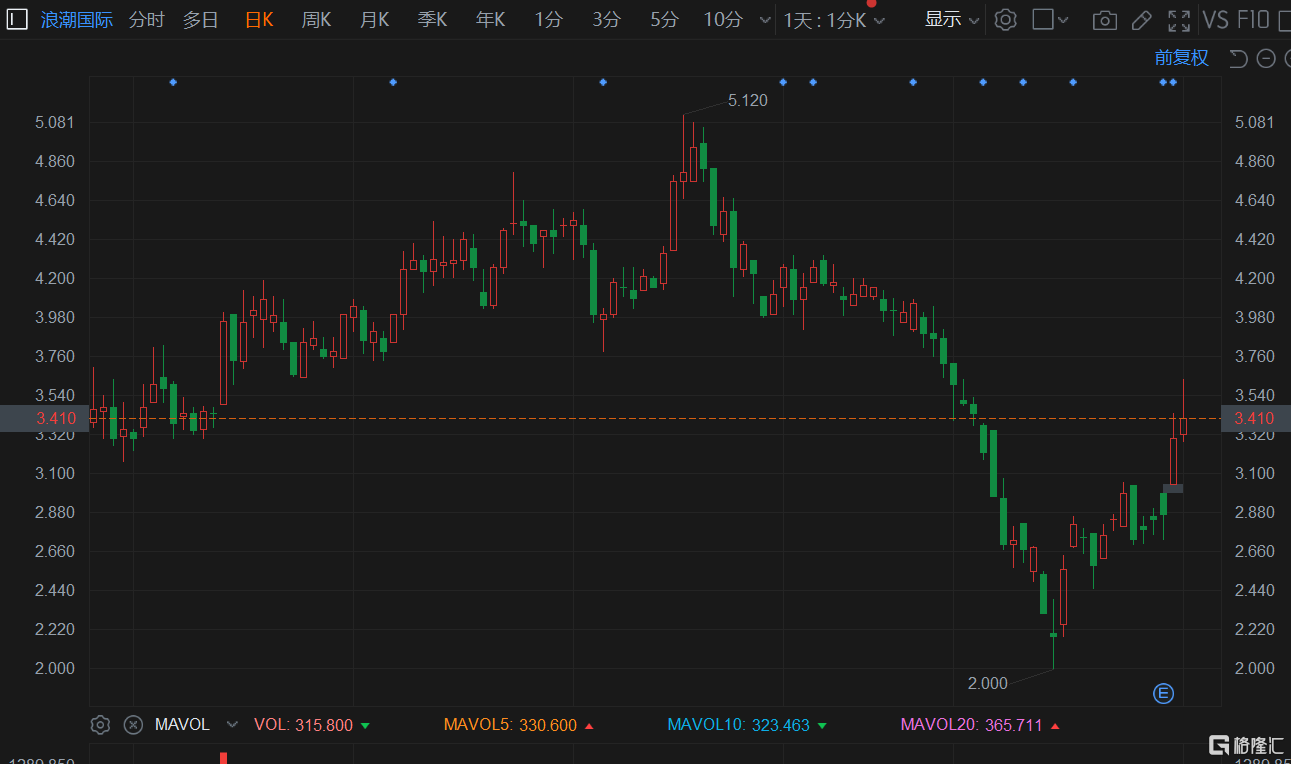This screenshot has width=1291, height=764.
Task: Switch to the 周K weekly tab
Action: 316,20
